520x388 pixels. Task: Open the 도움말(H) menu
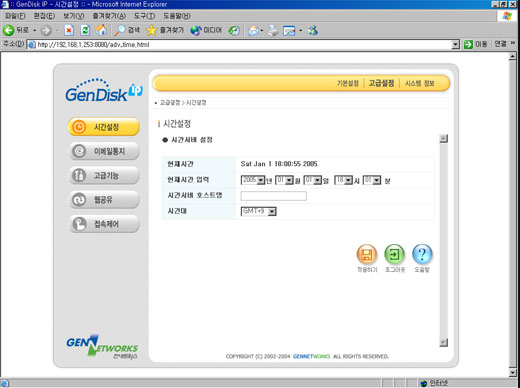tap(177, 16)
